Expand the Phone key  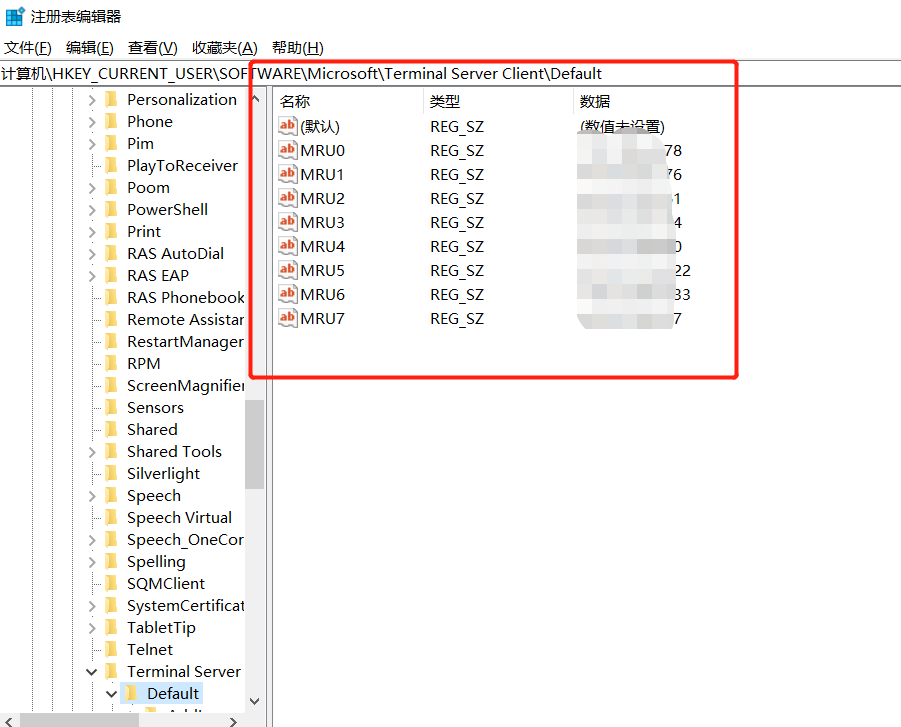tap(92, 122)
